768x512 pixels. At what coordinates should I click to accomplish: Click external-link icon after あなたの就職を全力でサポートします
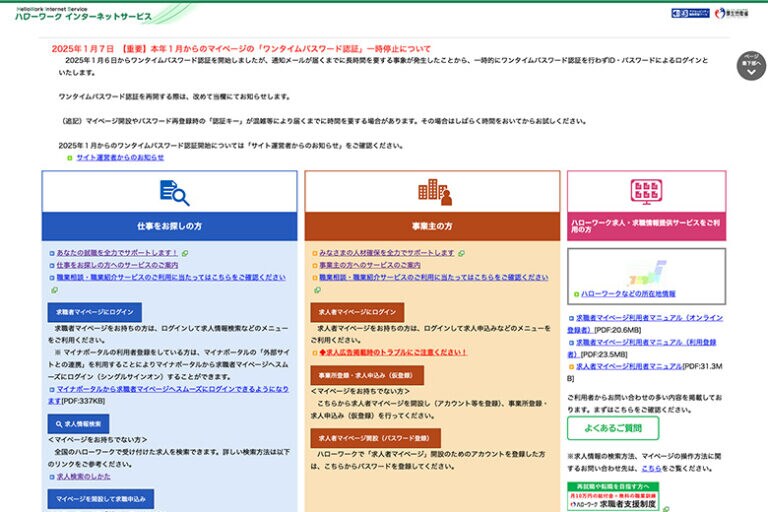(185, 253)
